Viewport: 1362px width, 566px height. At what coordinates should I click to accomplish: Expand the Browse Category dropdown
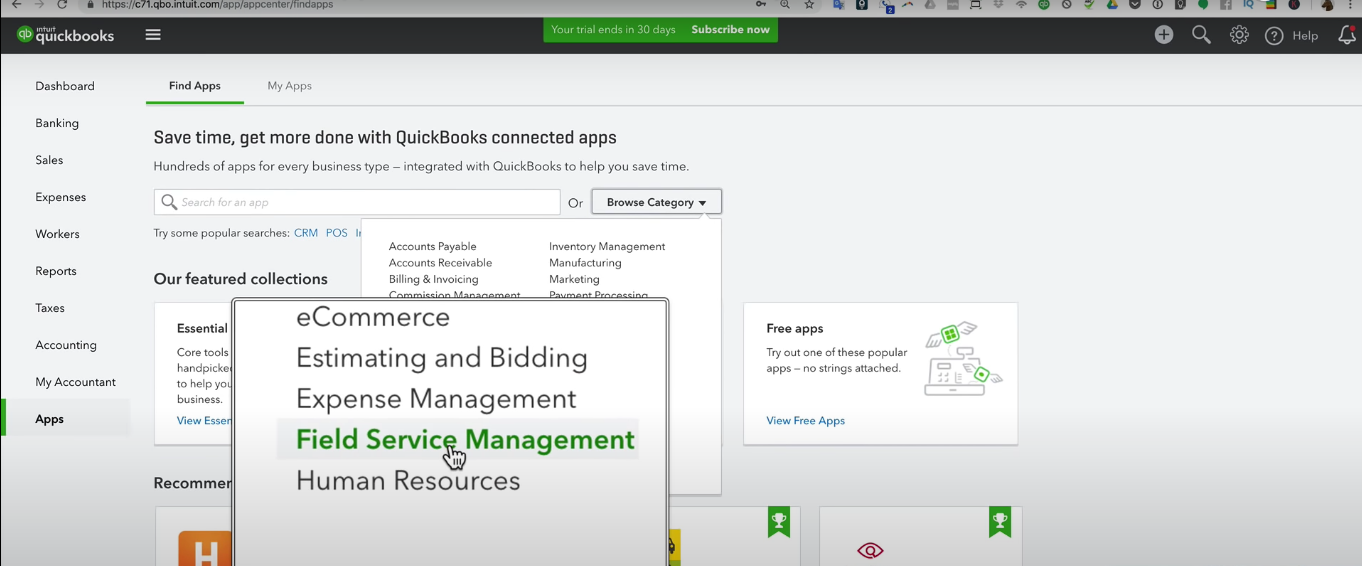[656, 202]
